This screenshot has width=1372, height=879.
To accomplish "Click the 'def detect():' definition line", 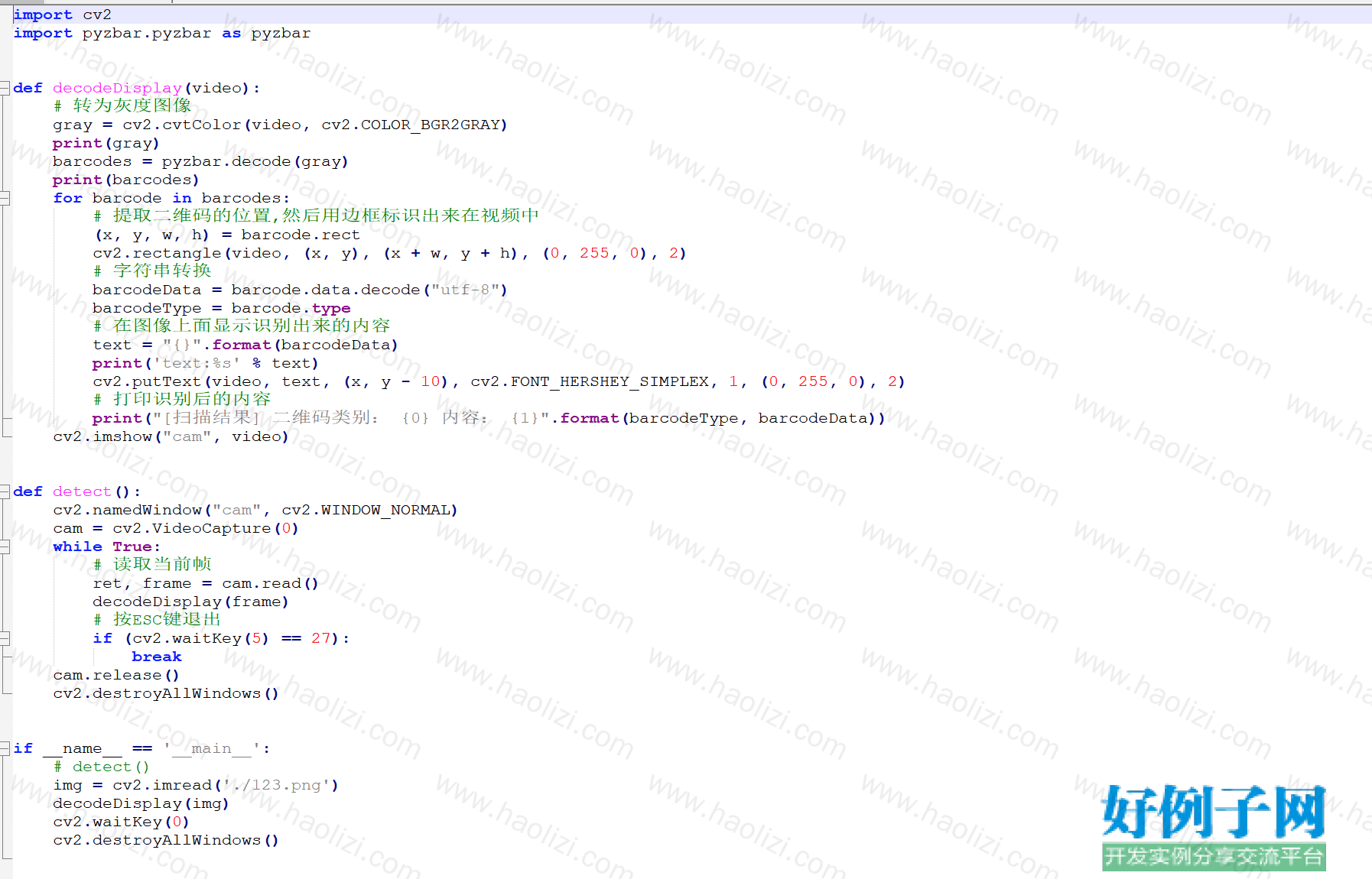I will pos(77,491).
